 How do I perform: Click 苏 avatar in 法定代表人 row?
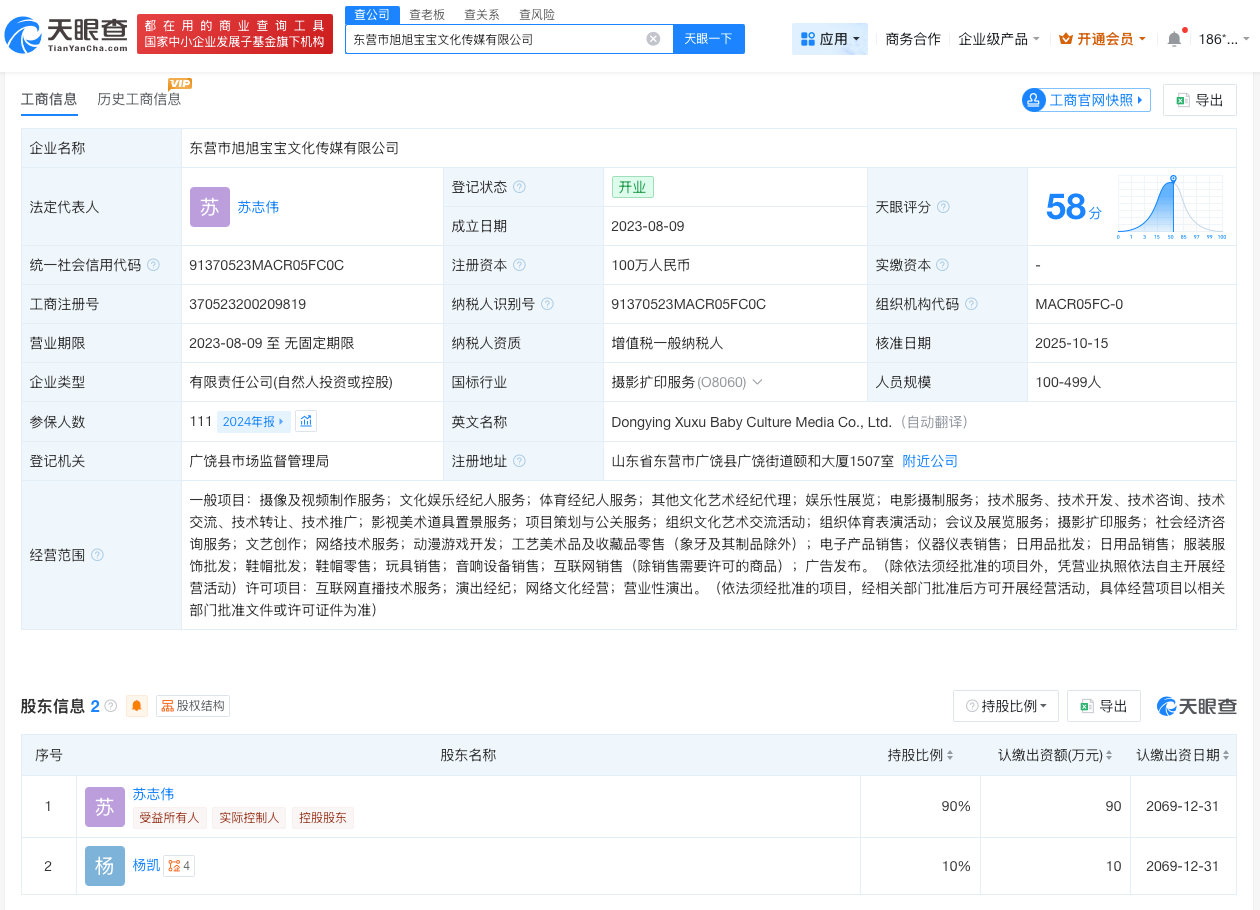coord(210,207)
